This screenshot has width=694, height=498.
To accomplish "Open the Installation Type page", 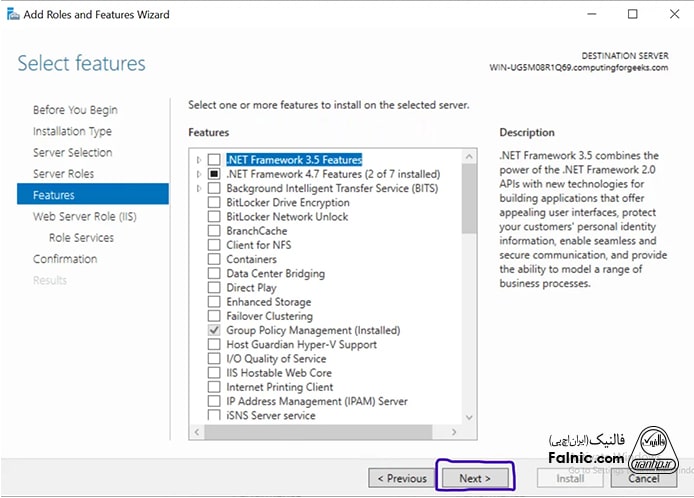I will coord(72,131).
